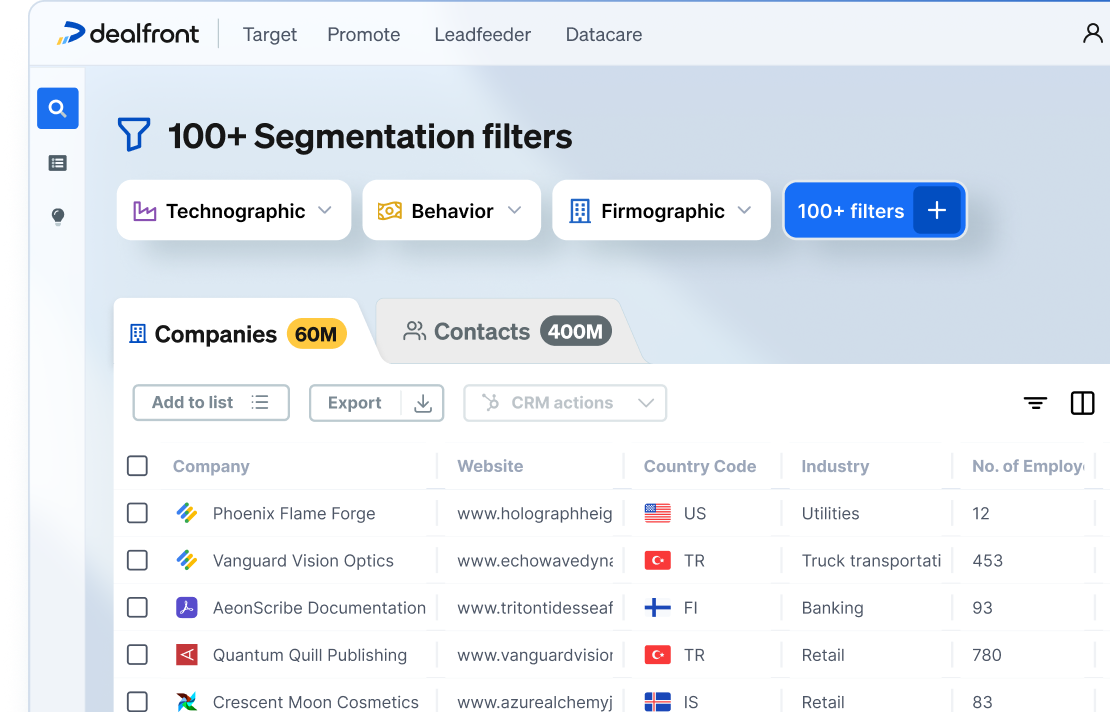The image size is (1110, 712).
Task: Sort by Website column header
Action: click(x=490, y=466)
